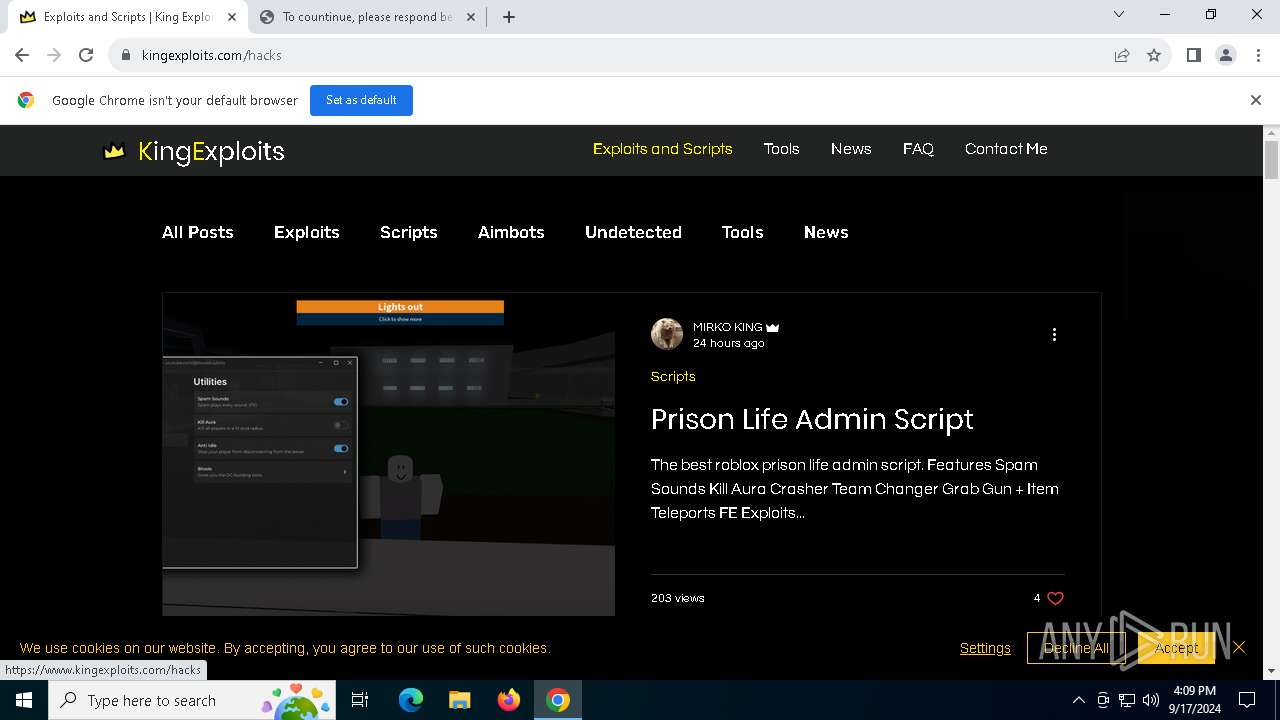Show hidden system tray icons

tap(1078, 700)
